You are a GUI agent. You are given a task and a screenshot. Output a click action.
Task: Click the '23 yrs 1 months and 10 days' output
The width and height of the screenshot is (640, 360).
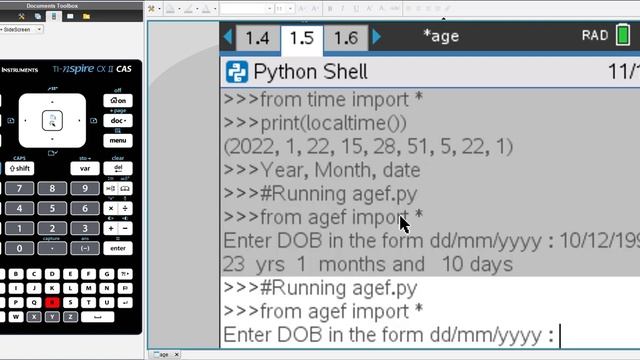[x=368, y=264]
